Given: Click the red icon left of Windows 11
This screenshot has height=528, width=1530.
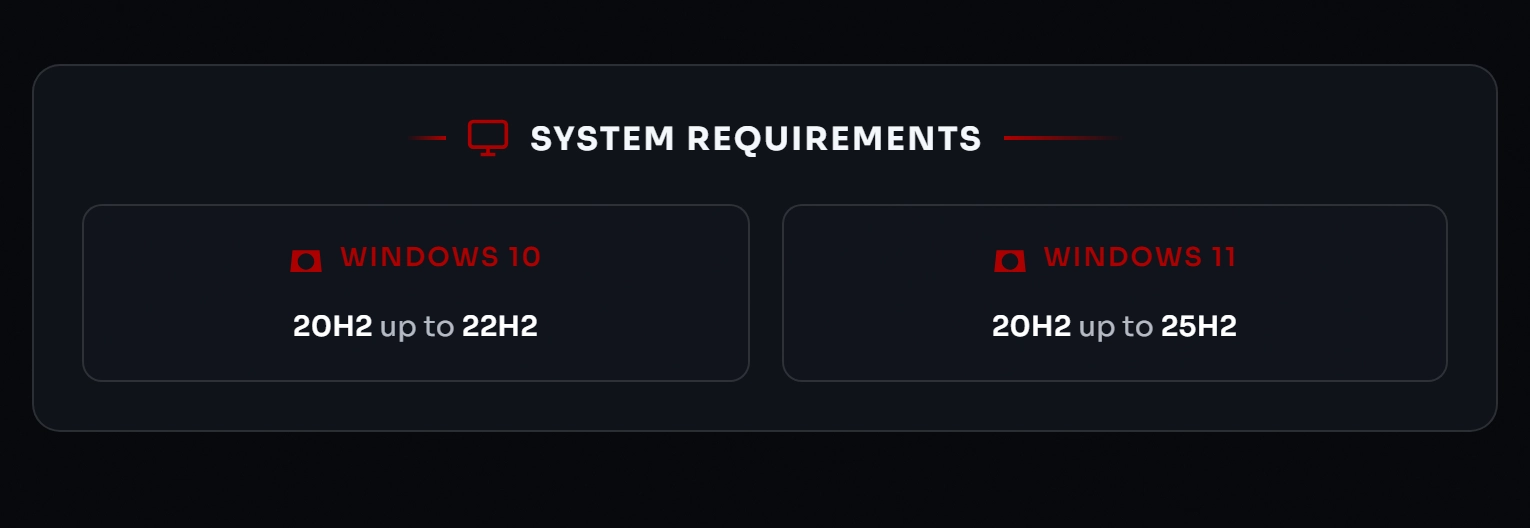Looking at the screenshot, I should point(1010,260).
